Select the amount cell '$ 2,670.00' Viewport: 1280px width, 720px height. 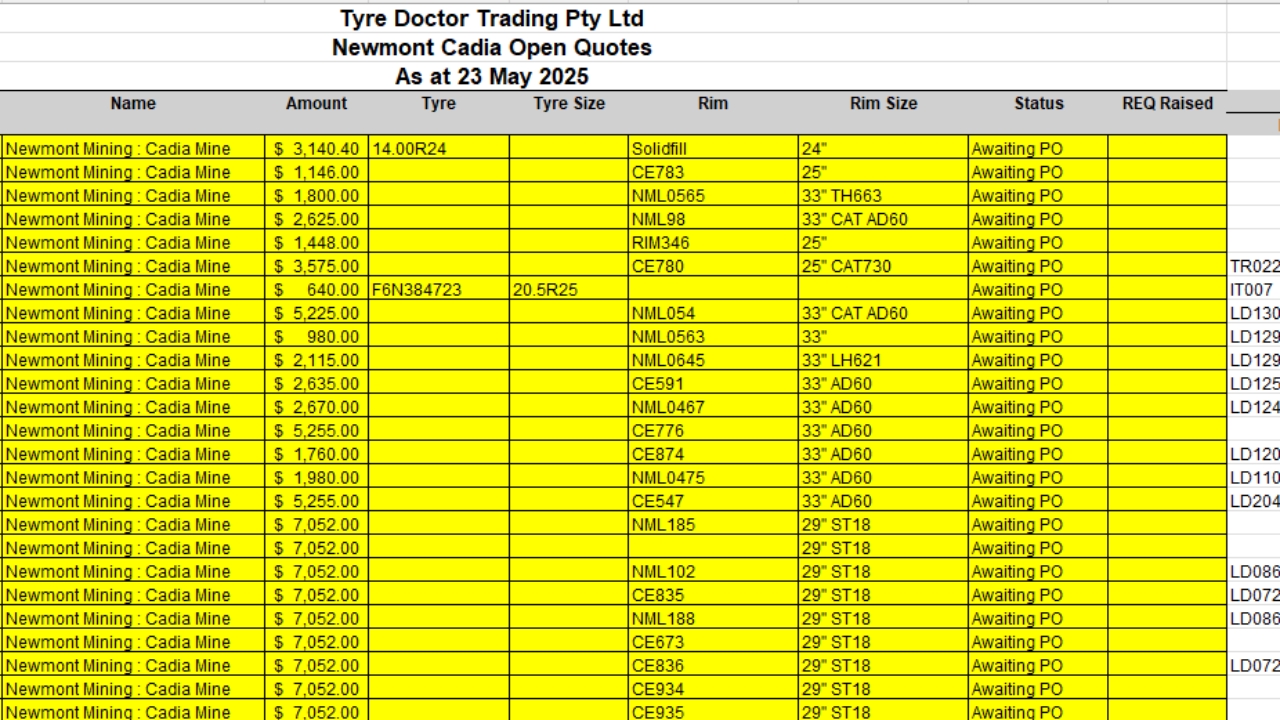(317, 407)
